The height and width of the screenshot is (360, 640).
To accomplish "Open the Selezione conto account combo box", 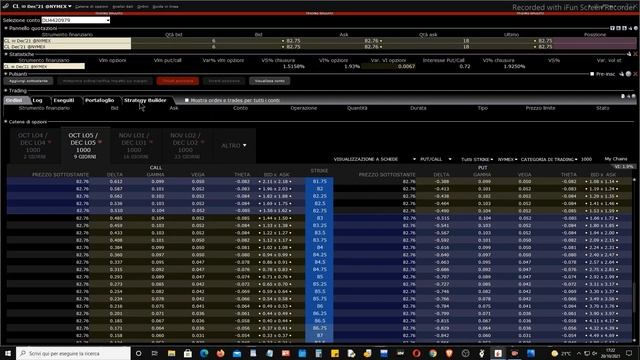I will click(76, 20).
